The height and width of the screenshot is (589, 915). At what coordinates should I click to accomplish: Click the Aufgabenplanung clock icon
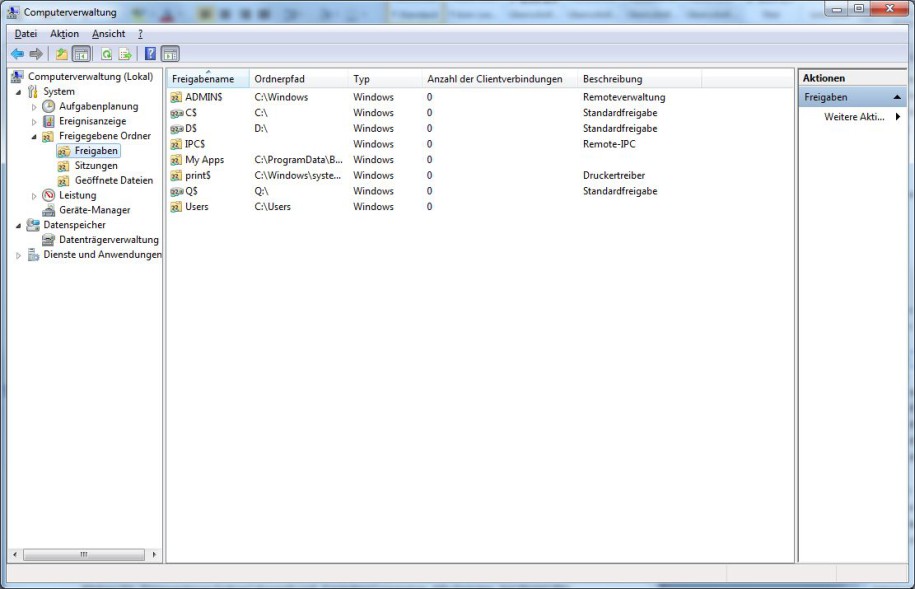point(49,106)
